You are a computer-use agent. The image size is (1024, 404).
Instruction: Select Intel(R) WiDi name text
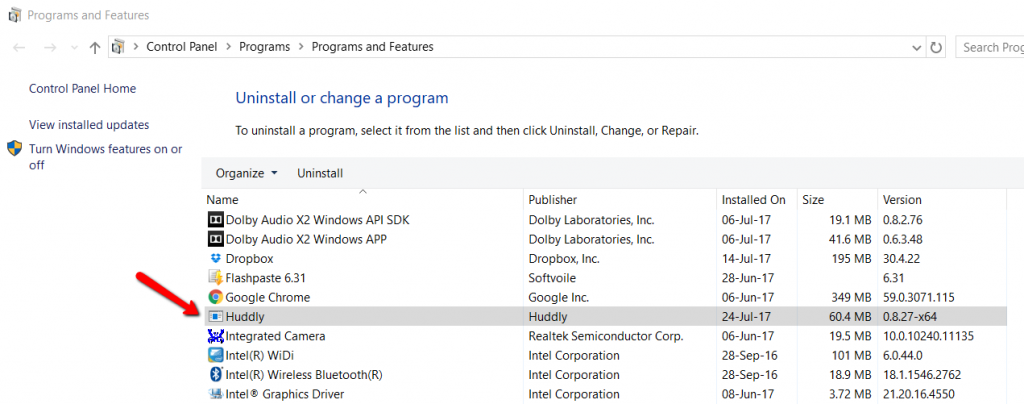click(x=257, y=356)
